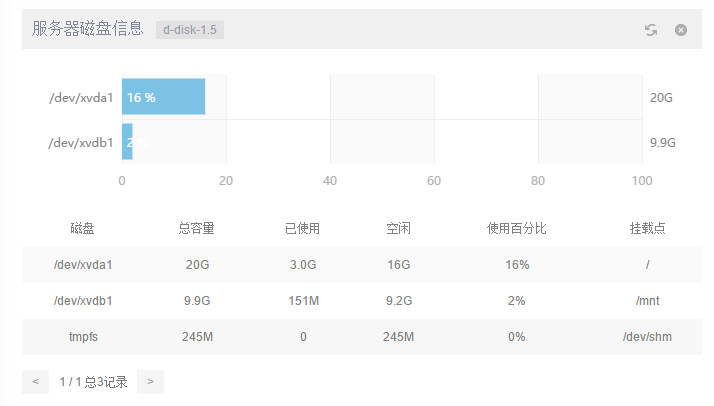Click the 挂载点 column header
This screenshot has height=406, width=714.
pyautogui.click(x=648, y=228)
